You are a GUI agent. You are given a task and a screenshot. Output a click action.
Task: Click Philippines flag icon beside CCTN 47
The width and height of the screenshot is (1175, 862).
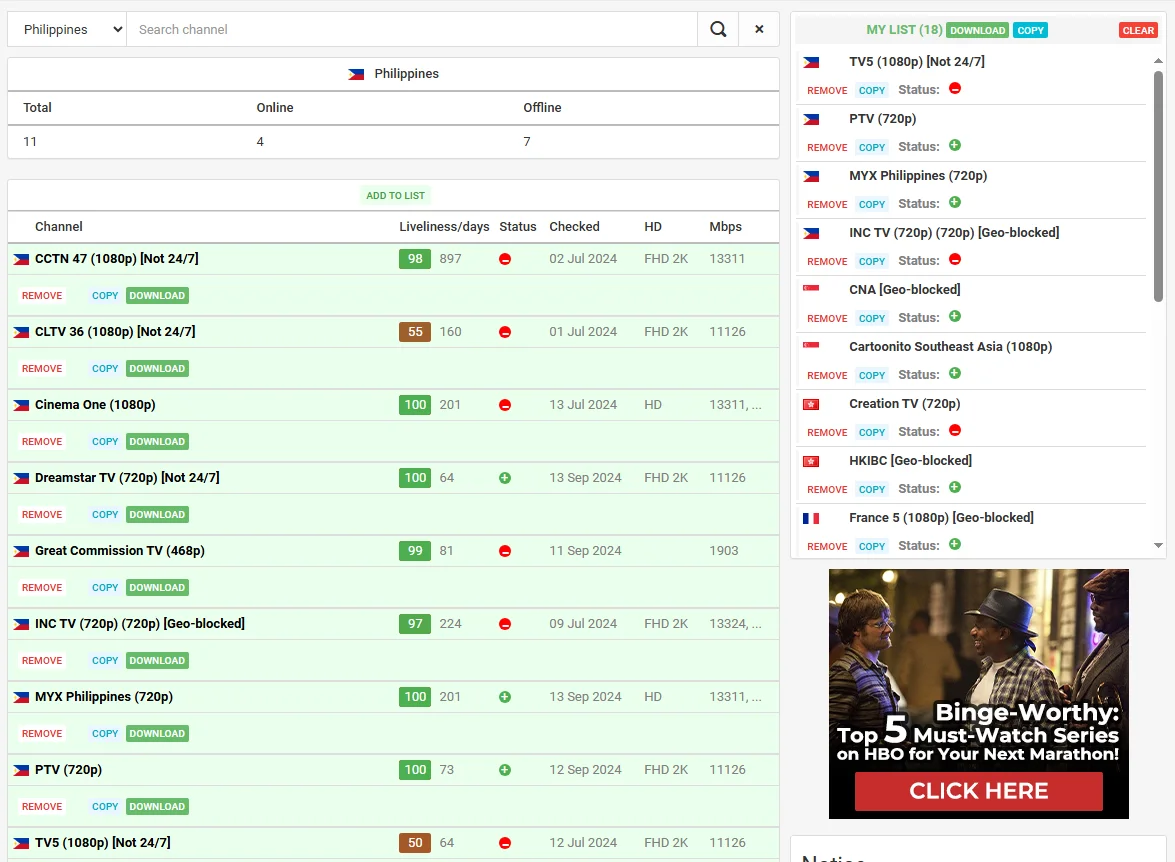21,259
